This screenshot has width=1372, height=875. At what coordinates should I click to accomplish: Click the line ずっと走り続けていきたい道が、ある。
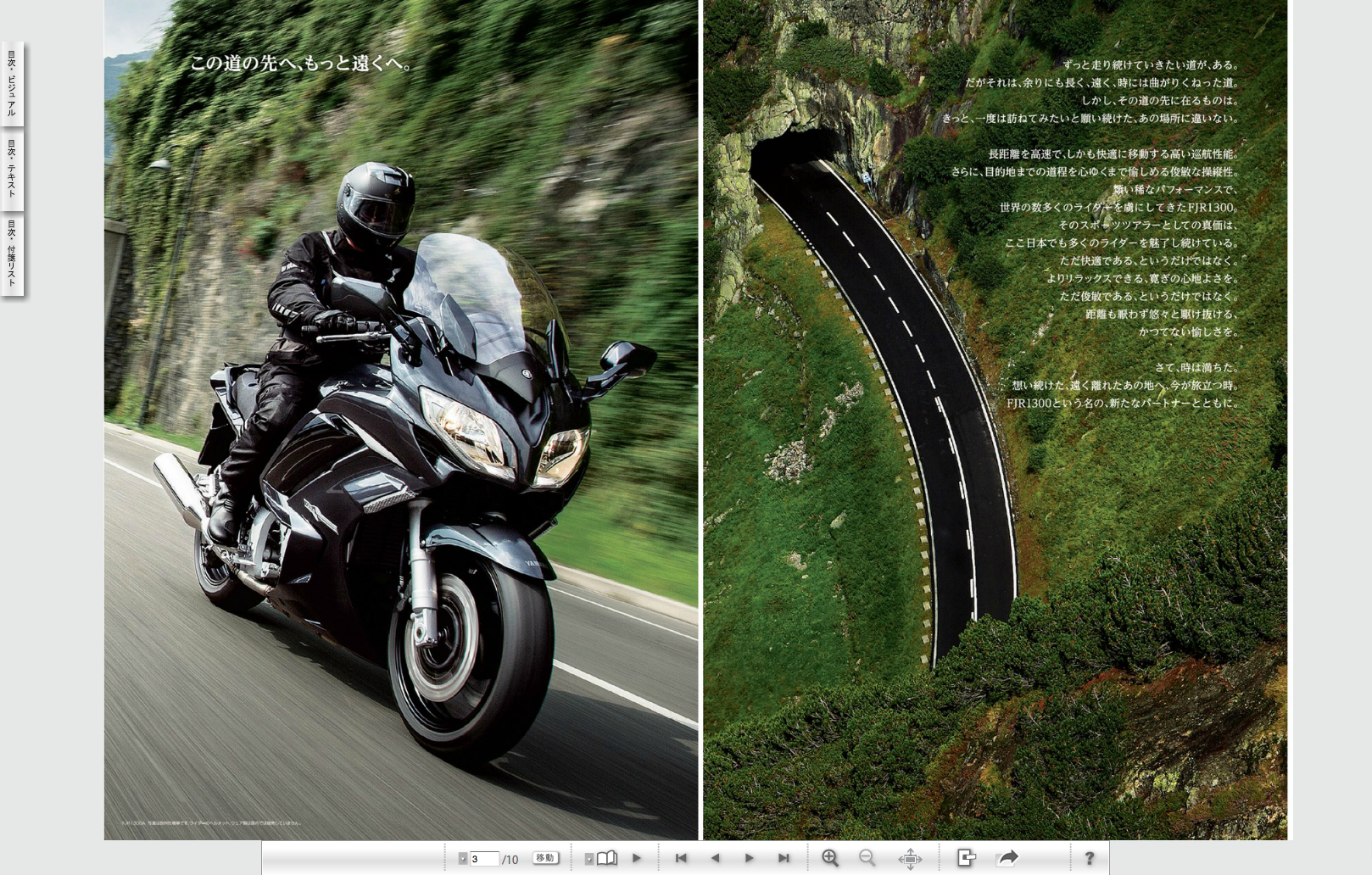[1151, 64]
